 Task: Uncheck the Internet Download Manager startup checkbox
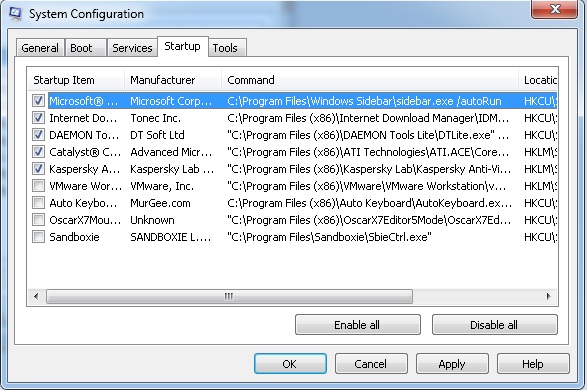pos(38,118)
